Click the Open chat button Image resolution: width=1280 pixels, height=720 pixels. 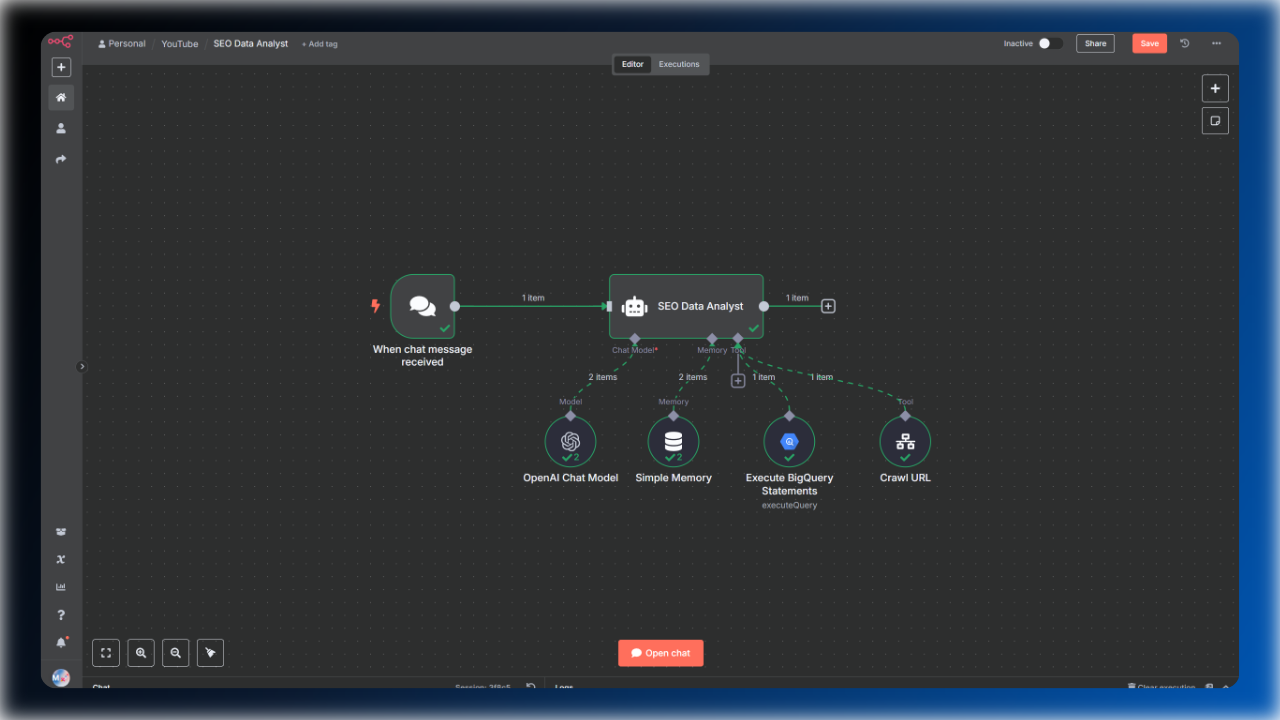coord(661,653)
